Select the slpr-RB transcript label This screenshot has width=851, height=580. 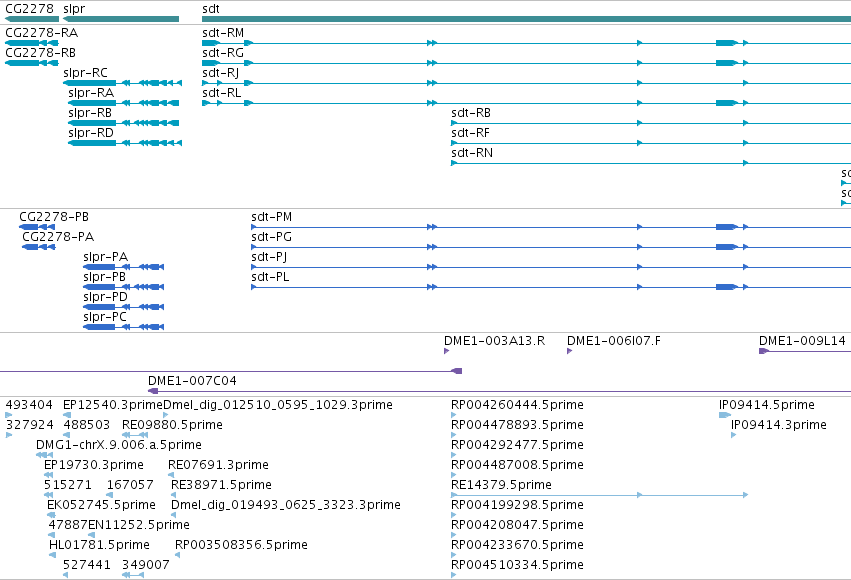(90, 113)
